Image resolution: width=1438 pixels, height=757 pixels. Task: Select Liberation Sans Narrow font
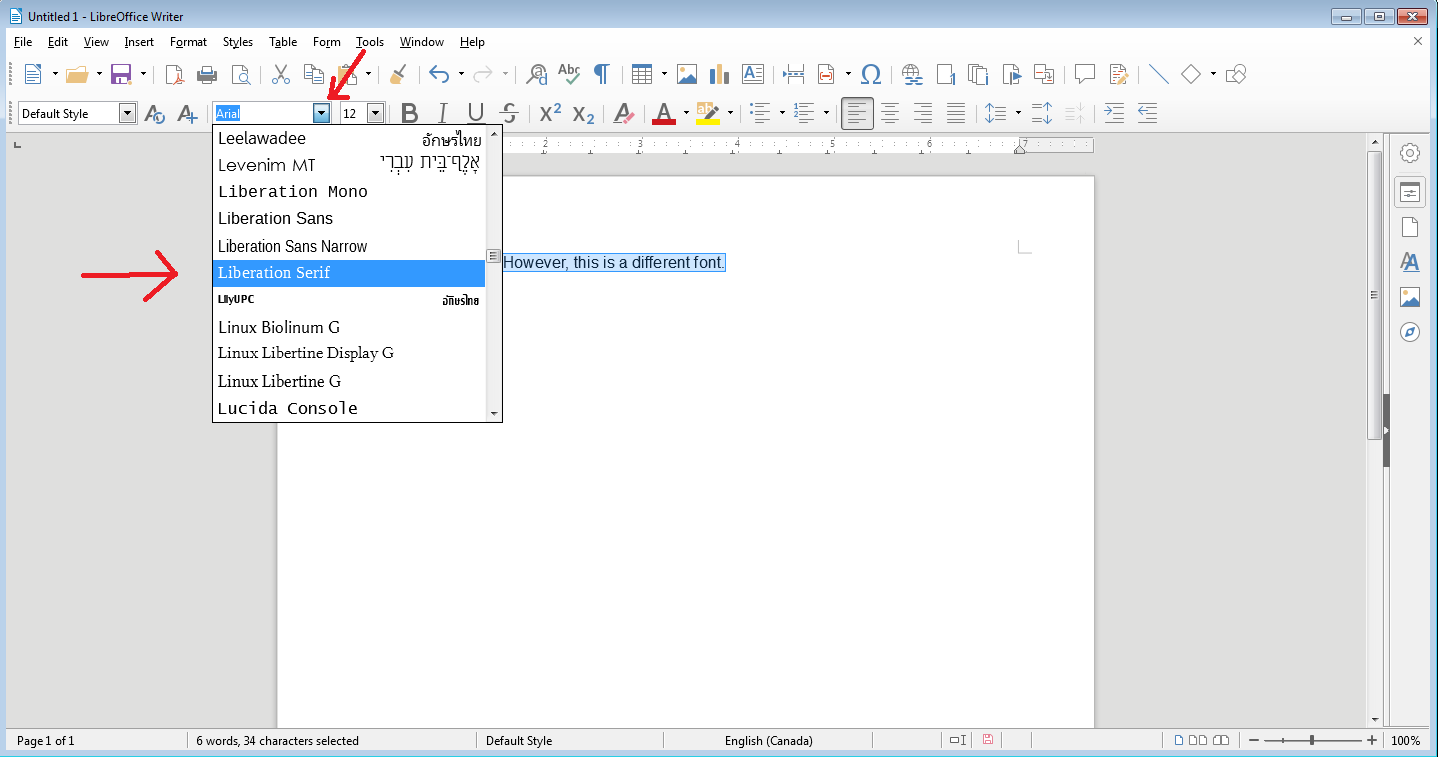pyautogui.click(x=349, y=246)
